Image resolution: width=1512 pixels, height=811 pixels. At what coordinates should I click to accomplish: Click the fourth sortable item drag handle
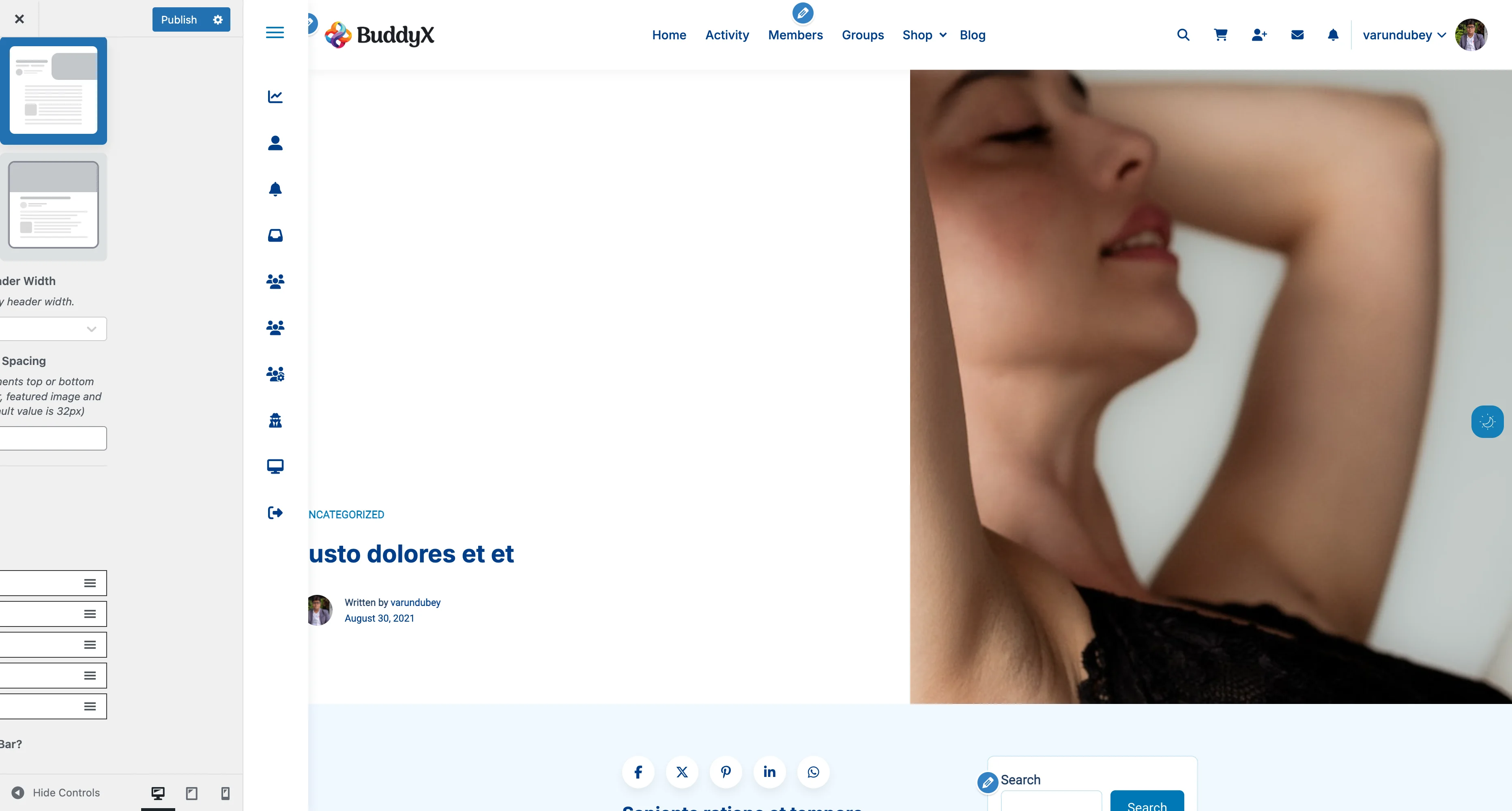90,676
